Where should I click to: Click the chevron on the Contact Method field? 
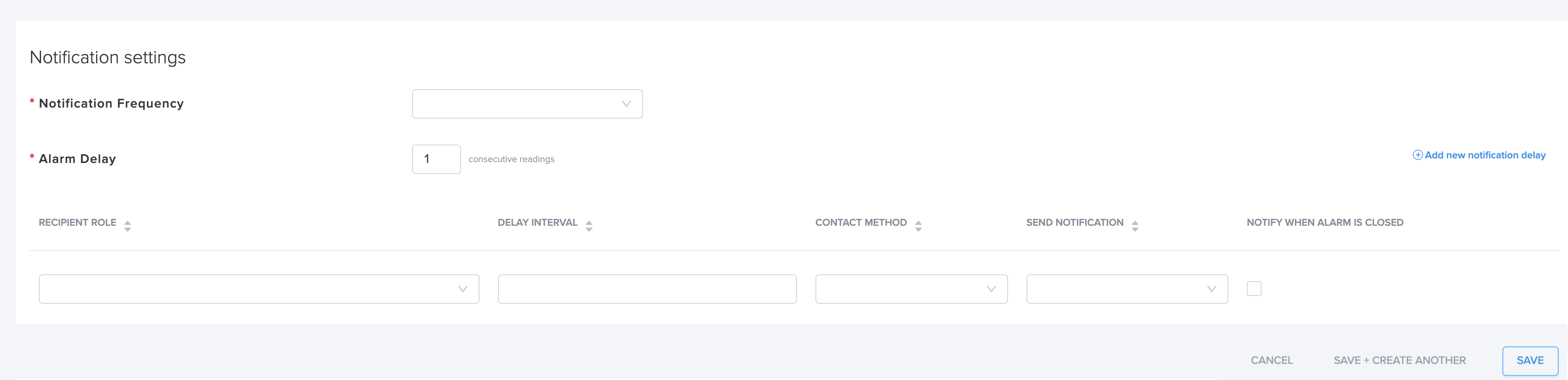991,289
